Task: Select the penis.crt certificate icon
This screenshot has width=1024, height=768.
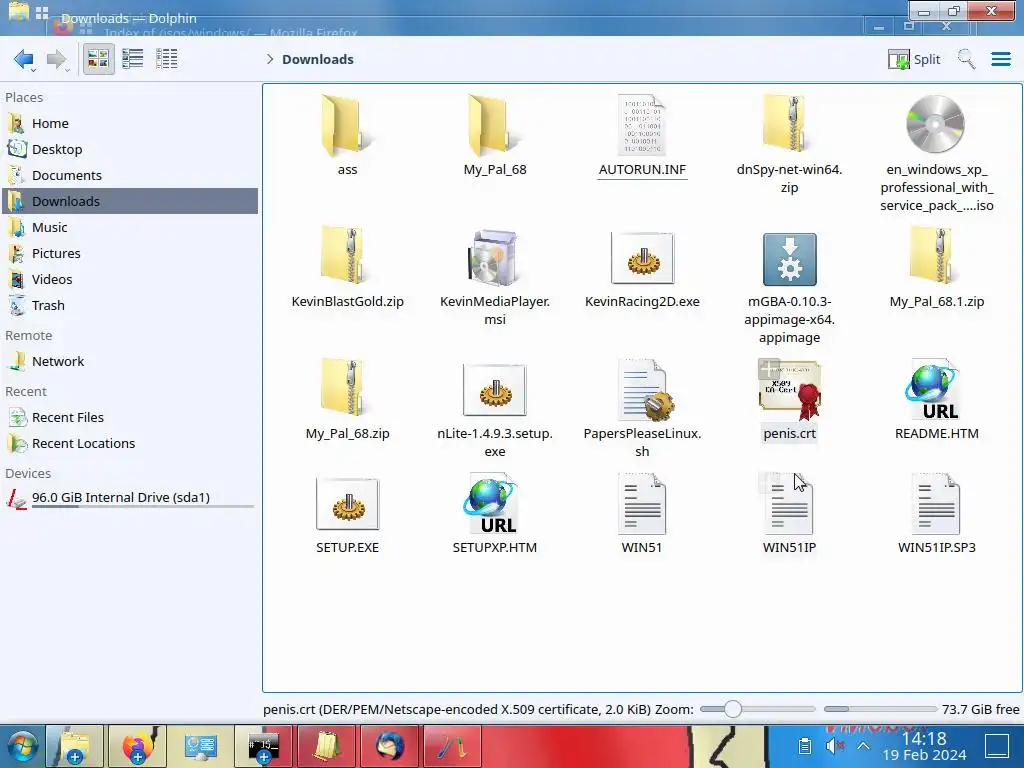Action: point(789,391)
